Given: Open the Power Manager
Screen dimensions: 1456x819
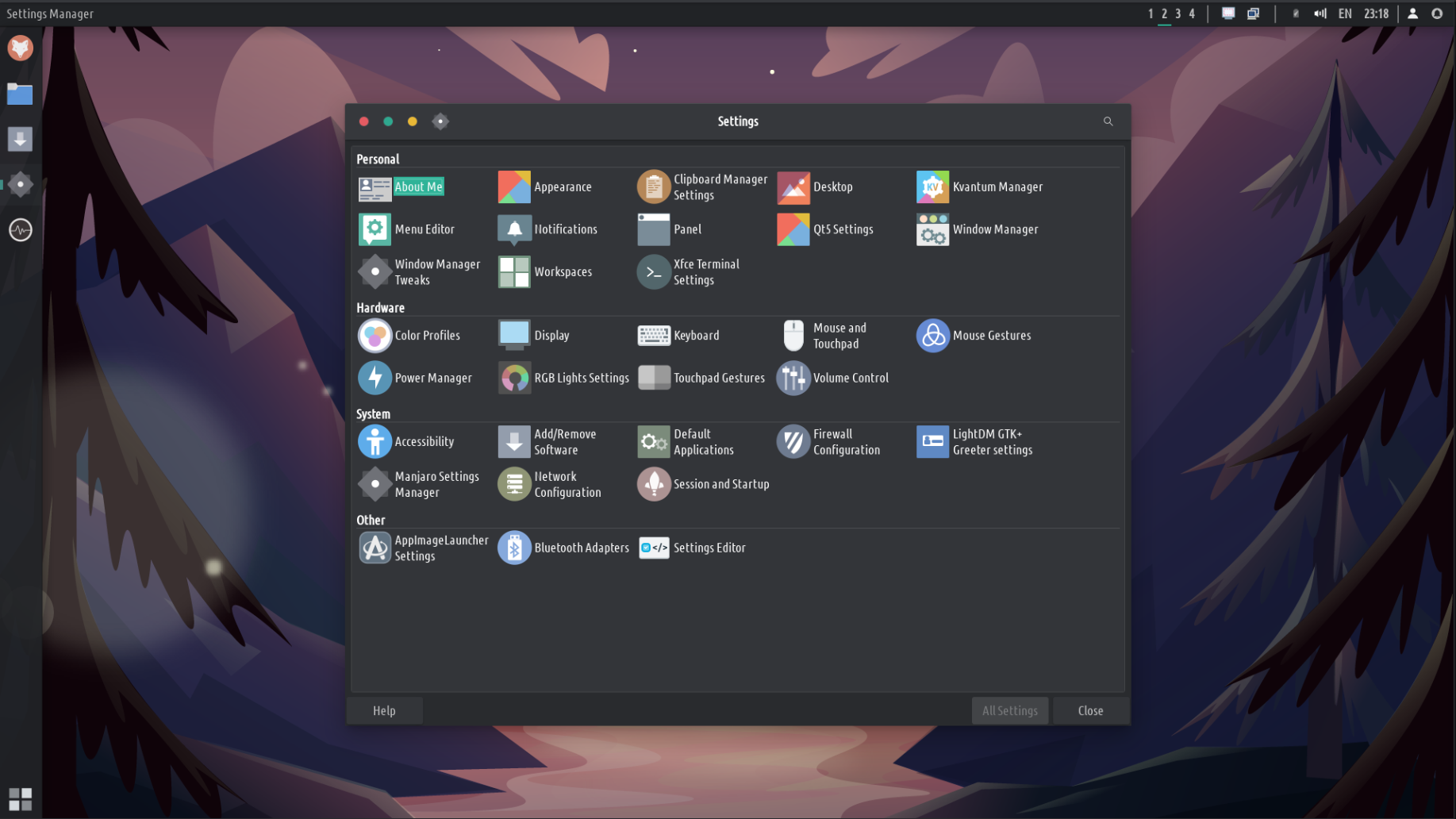Looking at the screenshot, I should 415,379.
